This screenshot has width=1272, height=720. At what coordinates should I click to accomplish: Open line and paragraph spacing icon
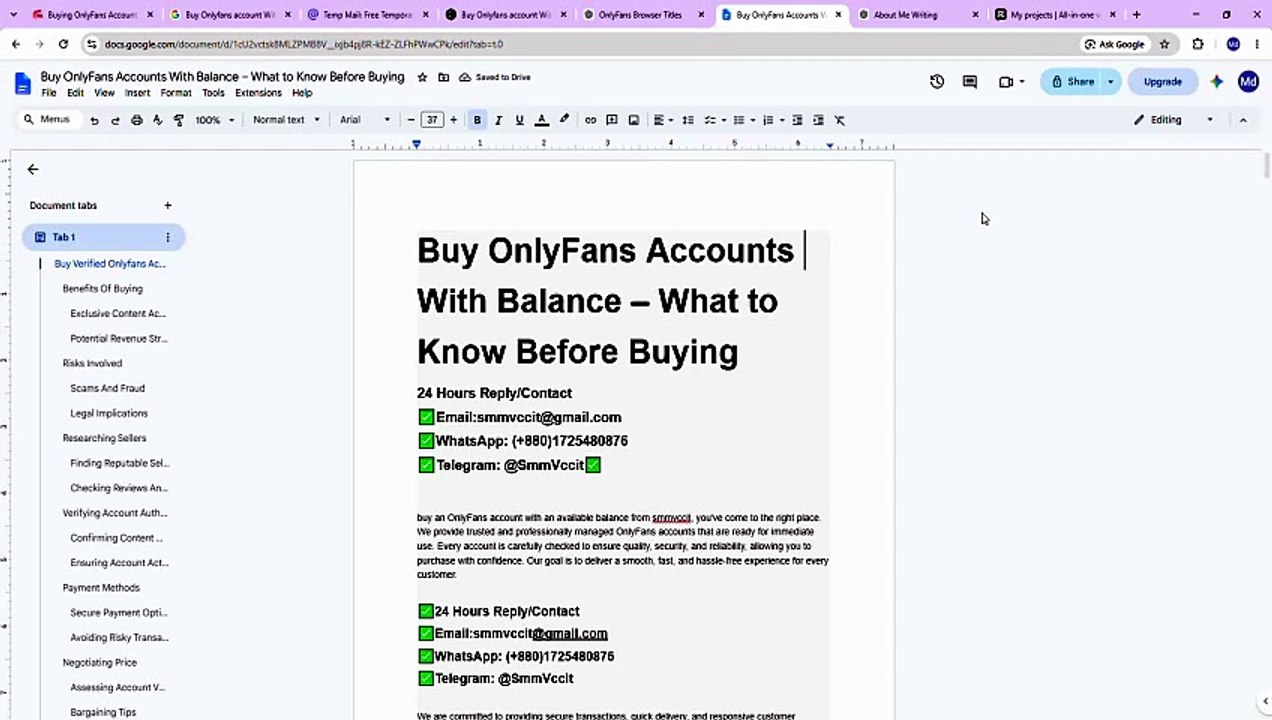(x=688, y=120)
